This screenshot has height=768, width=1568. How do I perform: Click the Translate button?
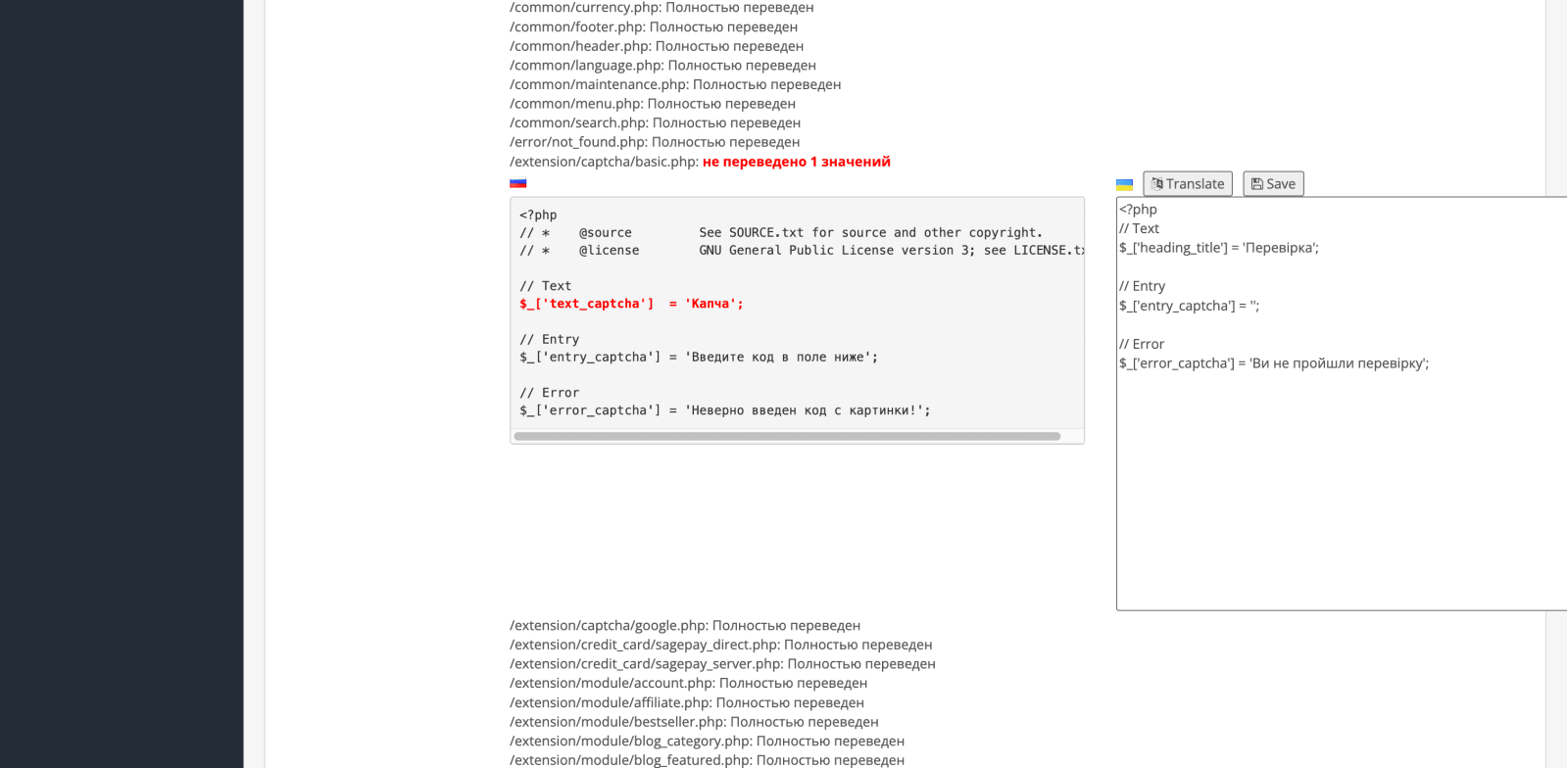click(1188, 184)
